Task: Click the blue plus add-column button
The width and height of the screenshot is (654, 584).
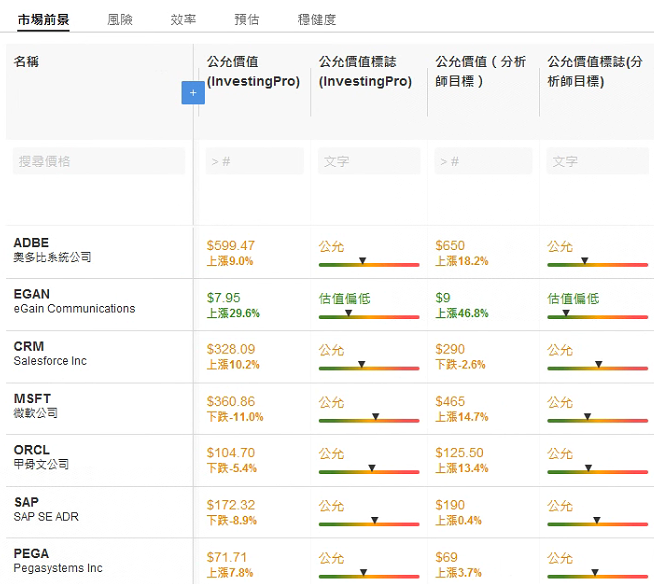Action: point(193,93)
